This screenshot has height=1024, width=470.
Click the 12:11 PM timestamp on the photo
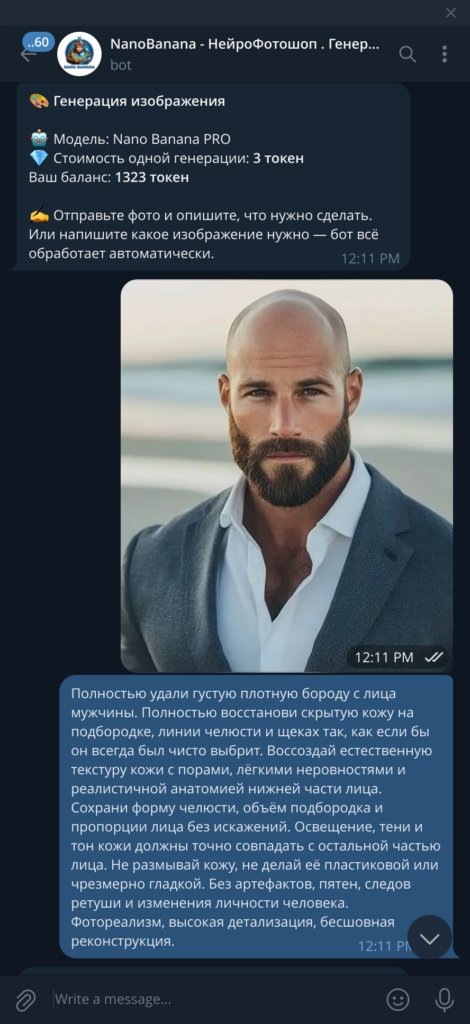tap(384, 657)
